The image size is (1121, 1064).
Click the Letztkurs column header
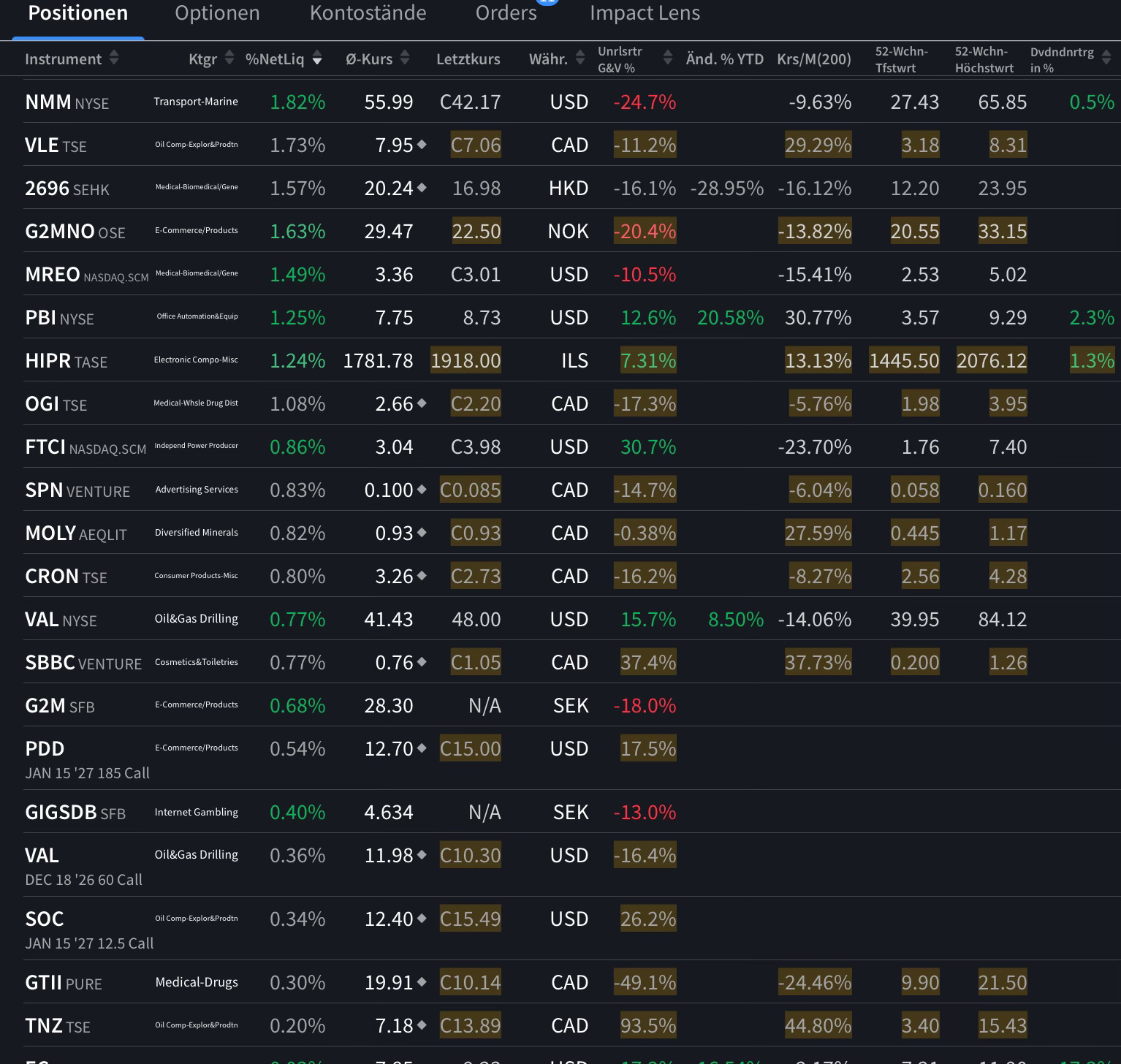[x=468, y=59]
